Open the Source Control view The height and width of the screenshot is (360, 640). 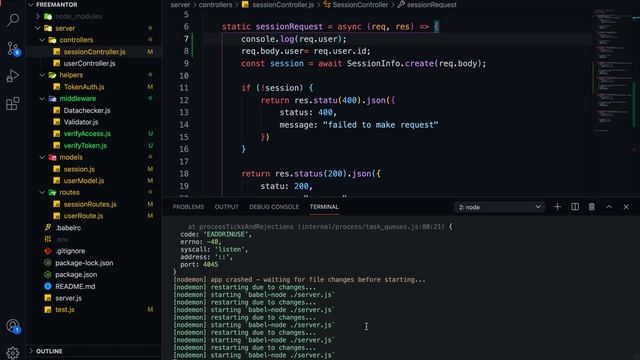13,49
